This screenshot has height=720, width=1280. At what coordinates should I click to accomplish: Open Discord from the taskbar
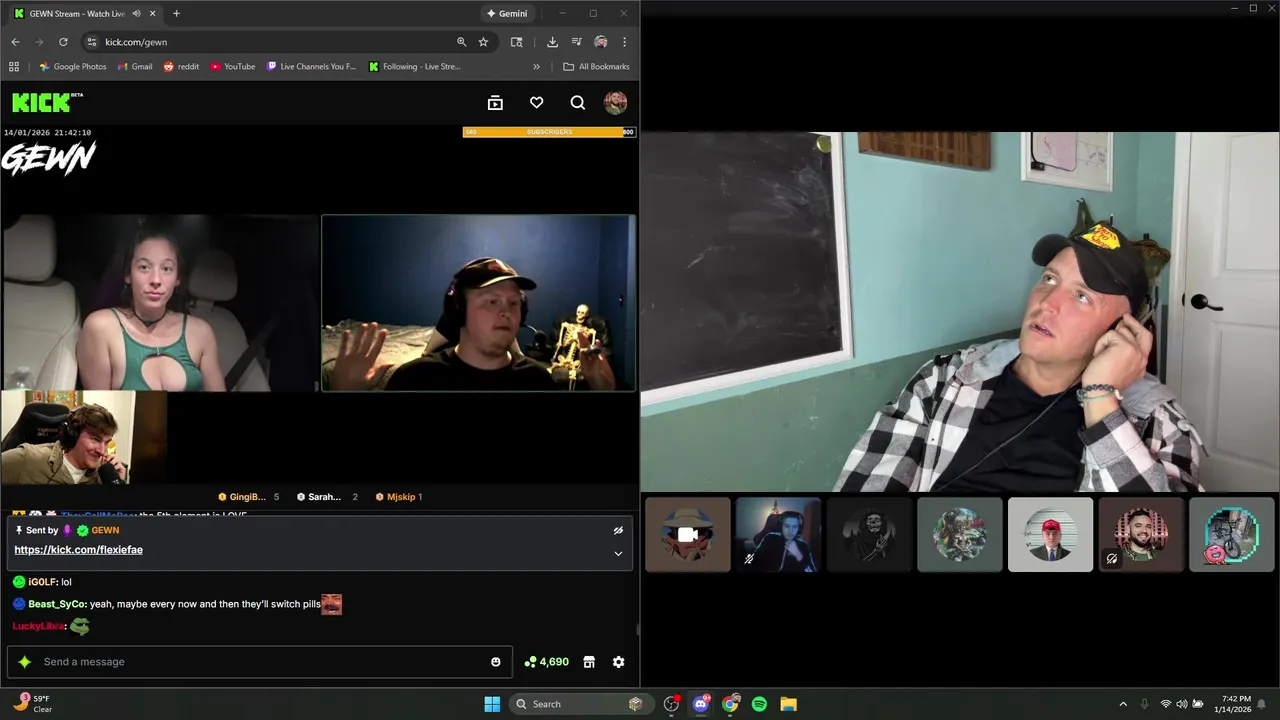[x=701, y=704]
